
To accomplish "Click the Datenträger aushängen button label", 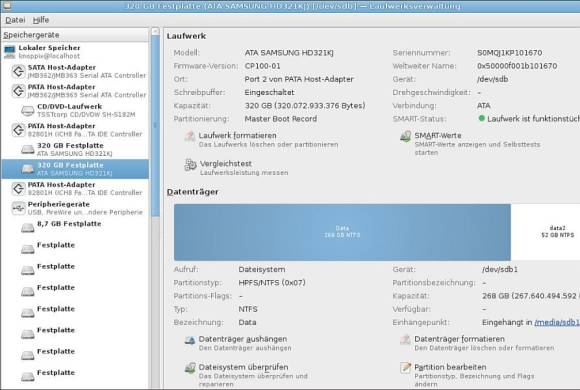I will [243, 339].
